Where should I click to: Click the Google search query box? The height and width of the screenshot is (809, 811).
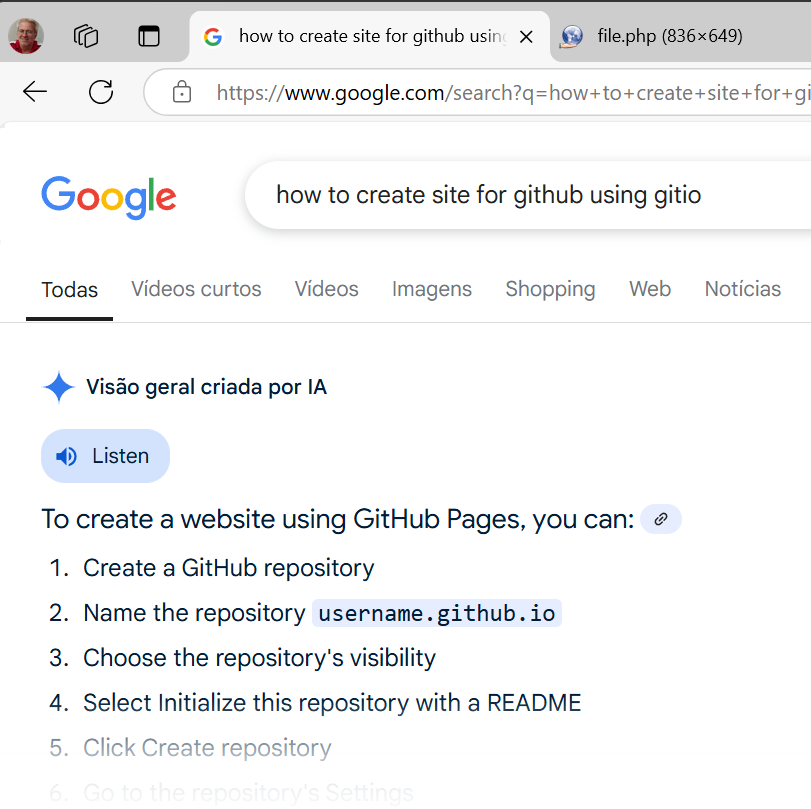[x=520, y=195]
